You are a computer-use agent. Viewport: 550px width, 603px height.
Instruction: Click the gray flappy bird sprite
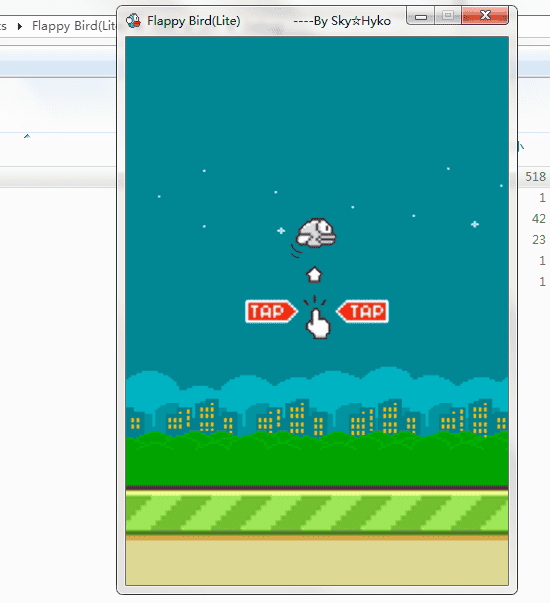[316, 233]
